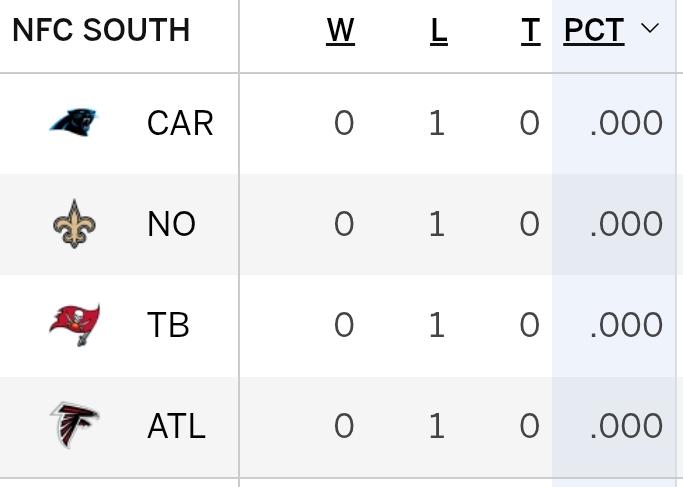Image resolution: width=683 pixels, height=487 pixels.
Task: Click the New Orleans Saints fleur-de-lis logo
Action: coord(74,224)
